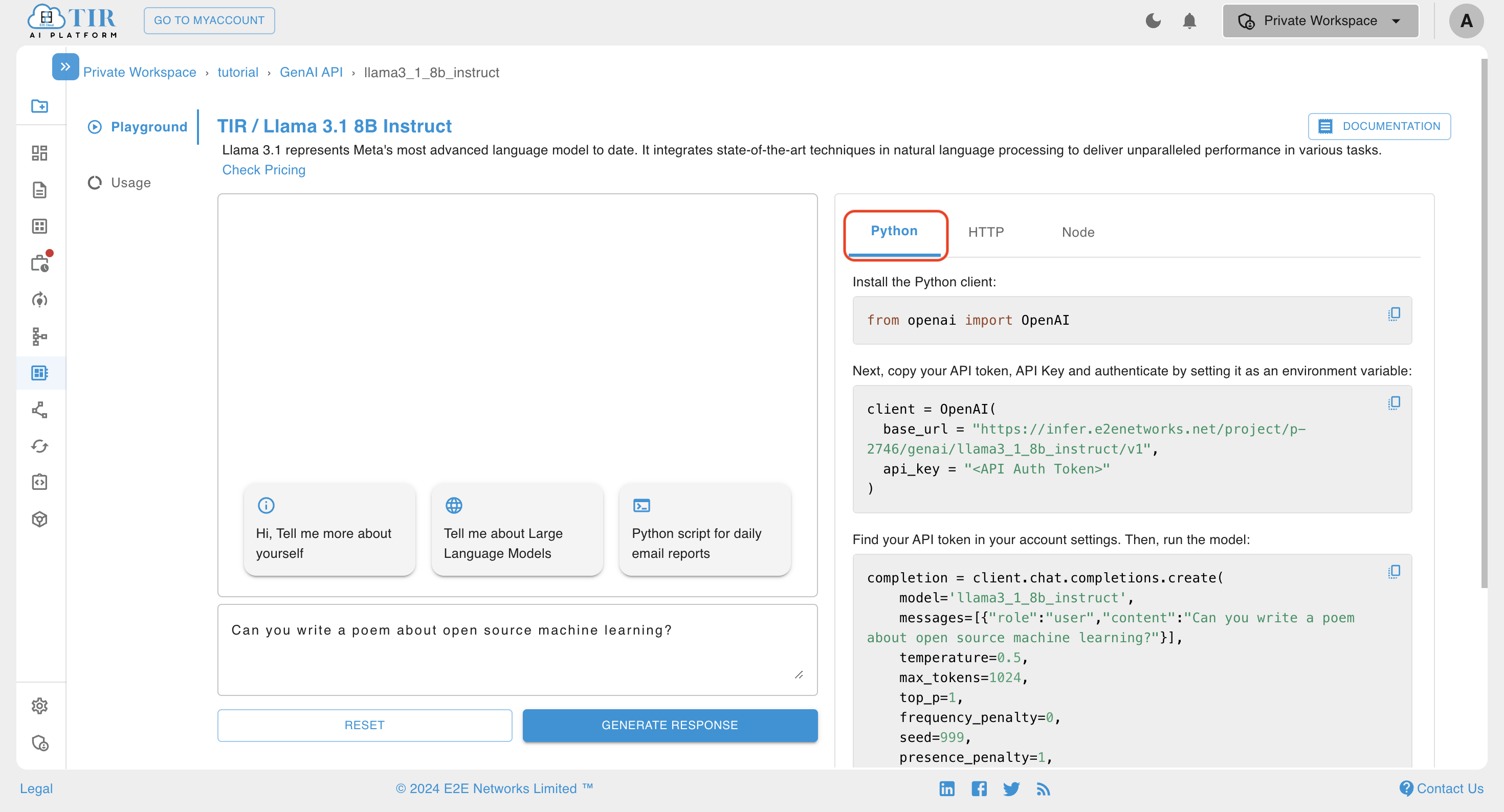Open the settings gear in sidebar
Screen dimensions: 1504x812
40,706
